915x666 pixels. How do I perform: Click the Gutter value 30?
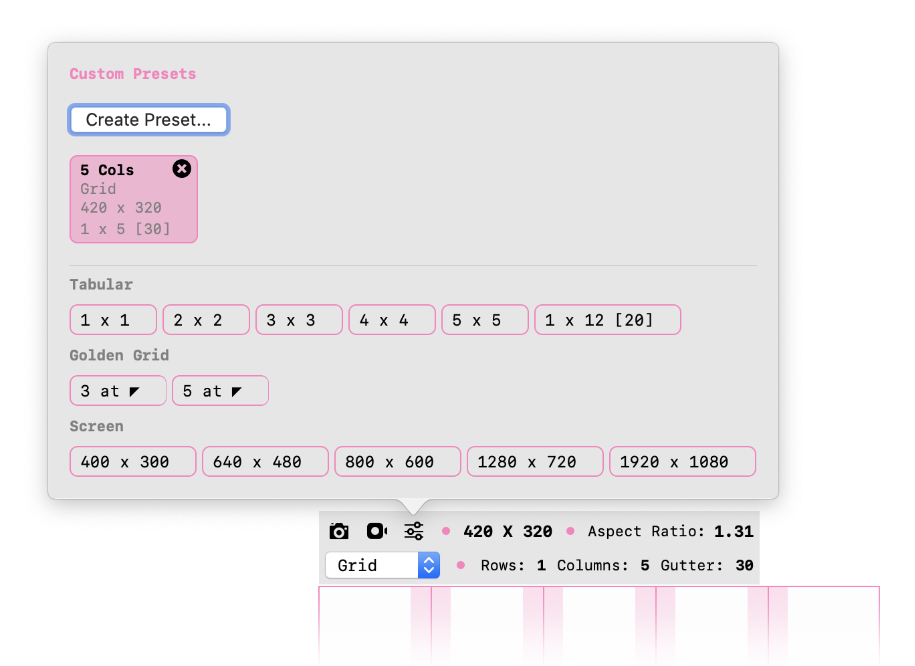tap(744, 565)
